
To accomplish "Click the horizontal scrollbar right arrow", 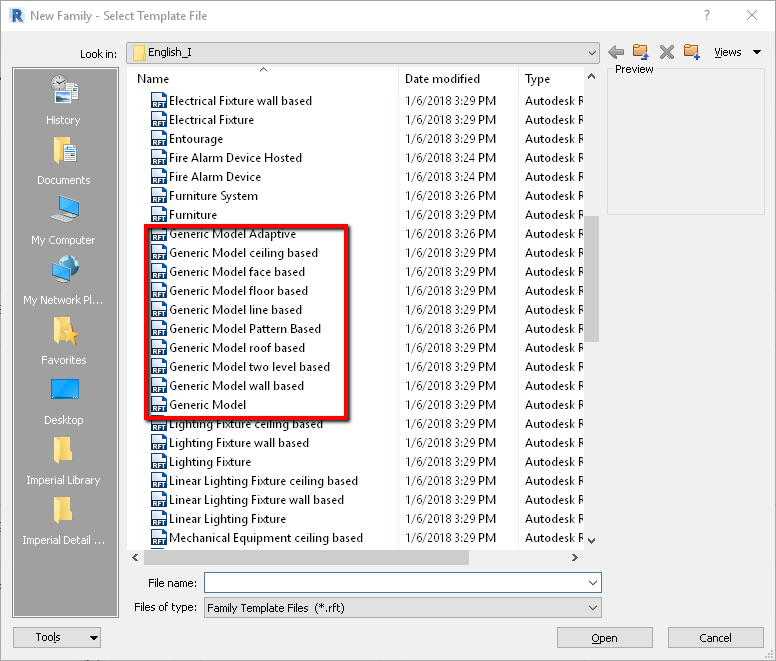I will point(575,558).
